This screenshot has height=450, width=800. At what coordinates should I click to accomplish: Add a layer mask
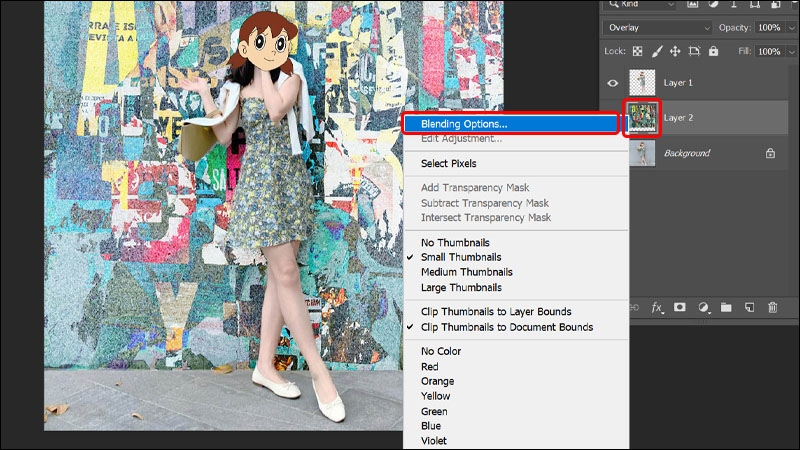click(680, 308)
